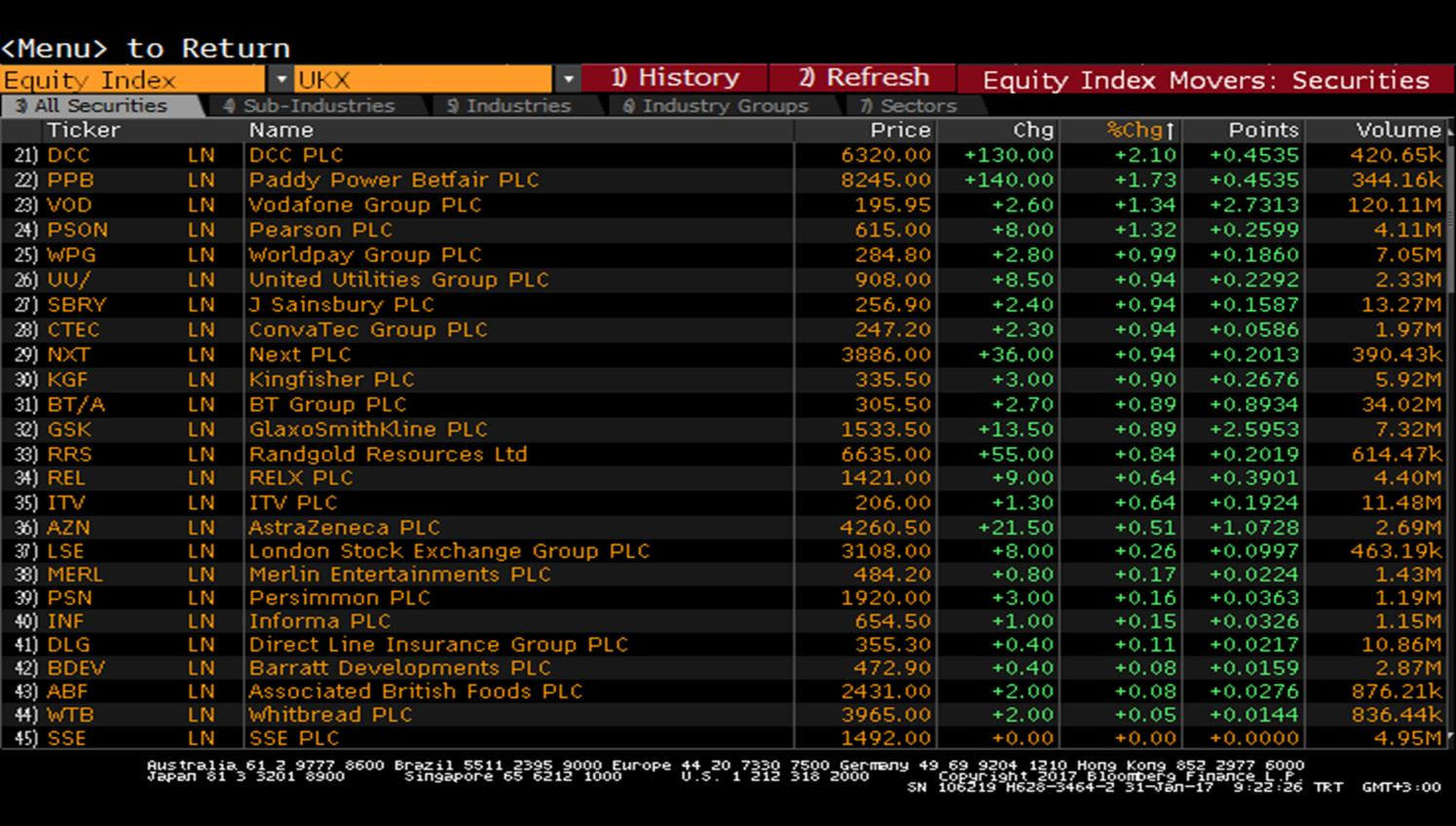Click the Equity Index input field
1456x826 pixels.
point(133,79)
